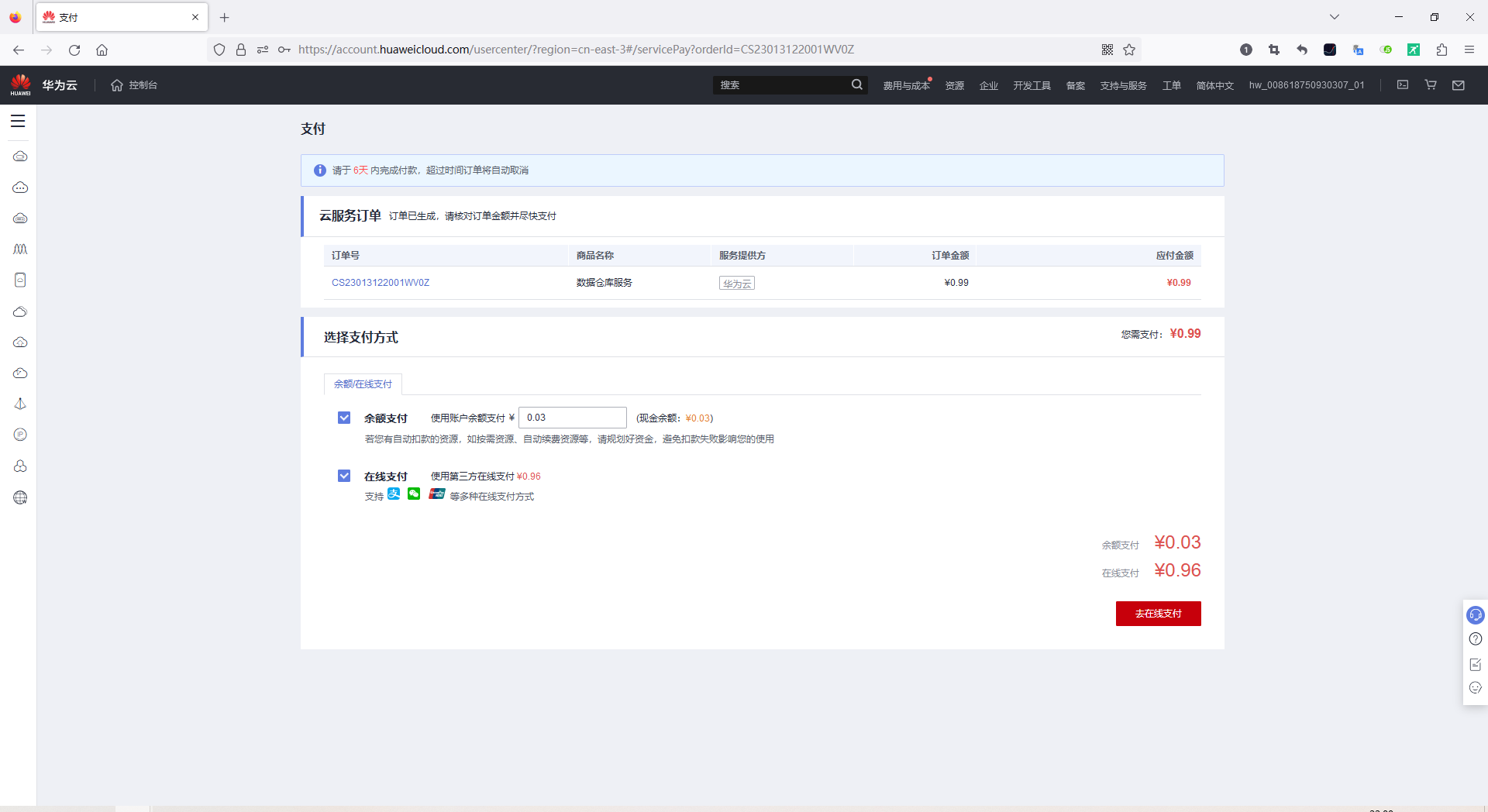Screen dimensions: 1488x812
Task: Open the wave-shaped Auto Scaling sidebar icon
Action: [x=20, y=249]
